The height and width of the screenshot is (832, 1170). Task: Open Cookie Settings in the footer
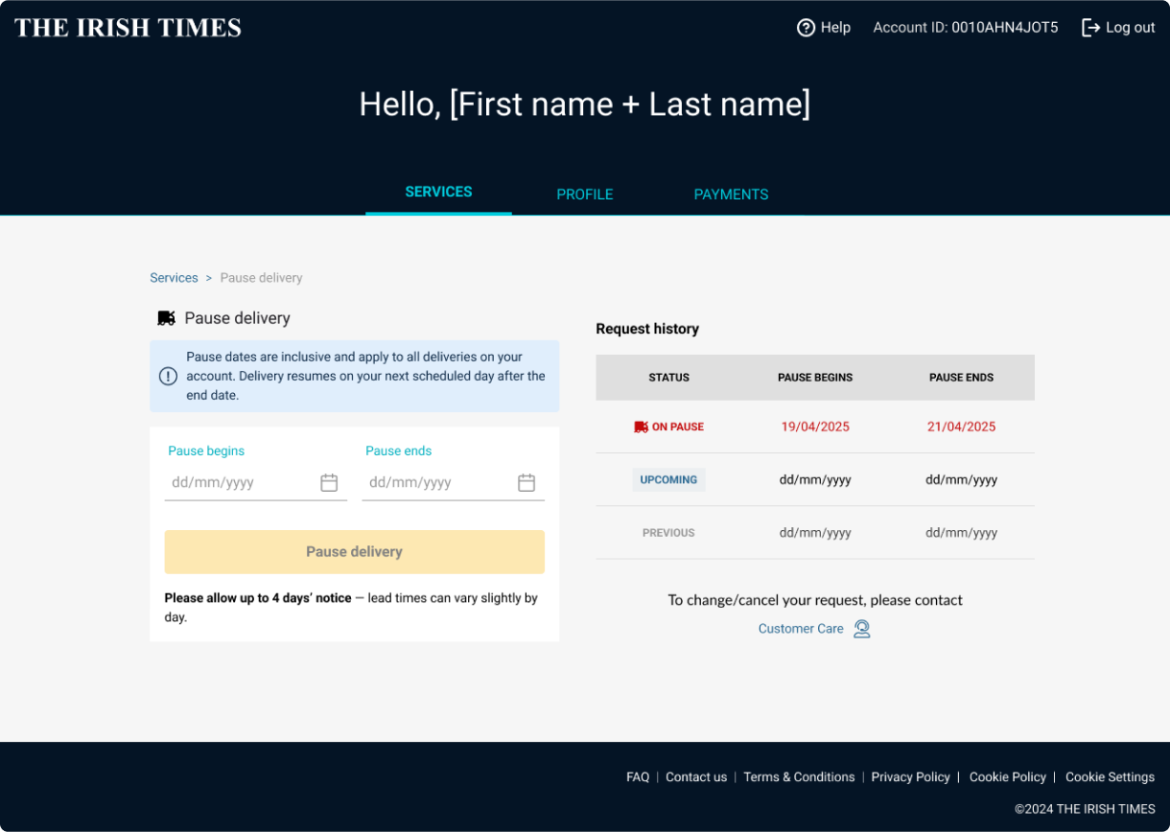[1110, 777]
